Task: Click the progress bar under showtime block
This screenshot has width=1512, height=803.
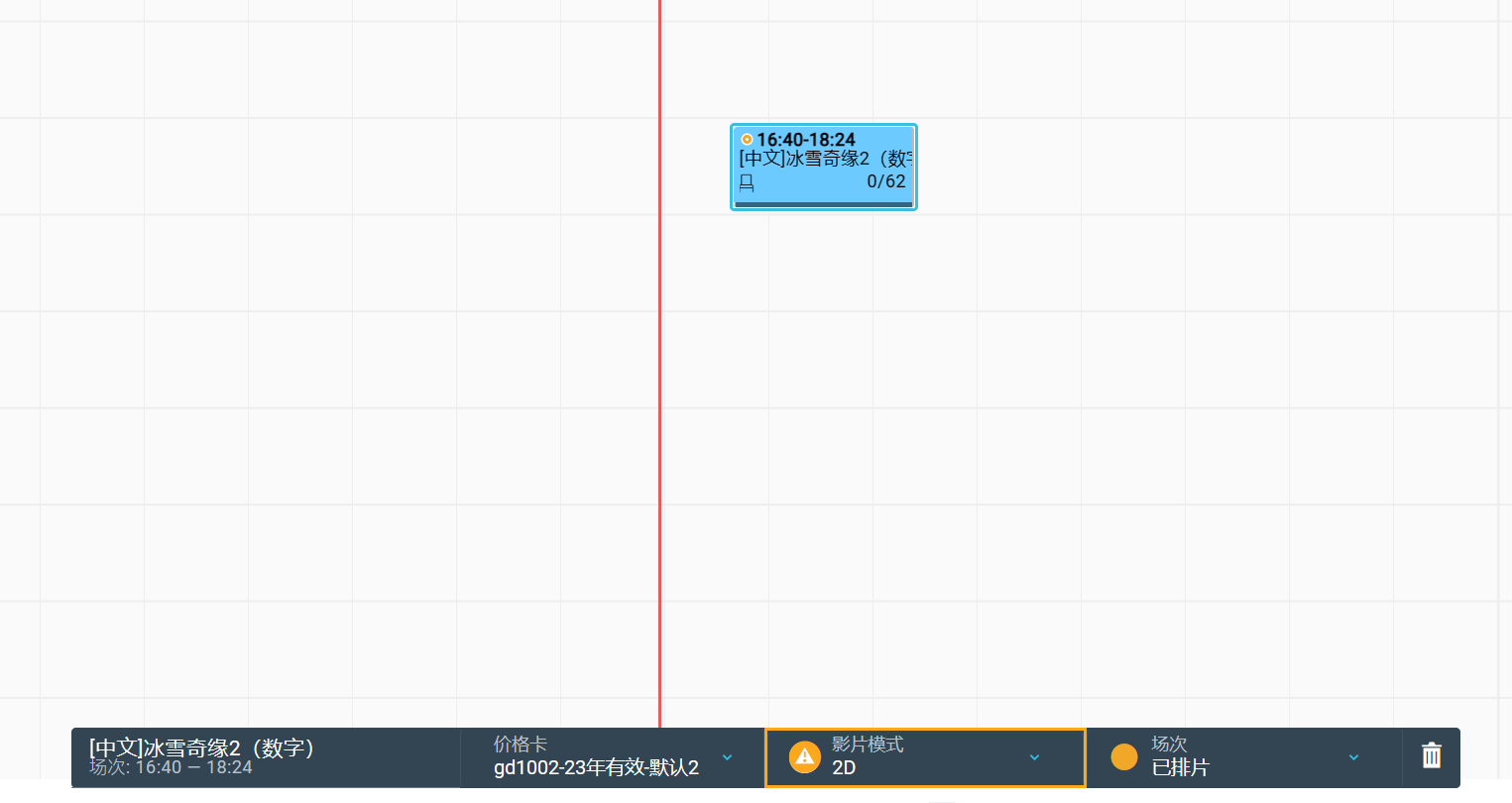Action: point(823,204)
